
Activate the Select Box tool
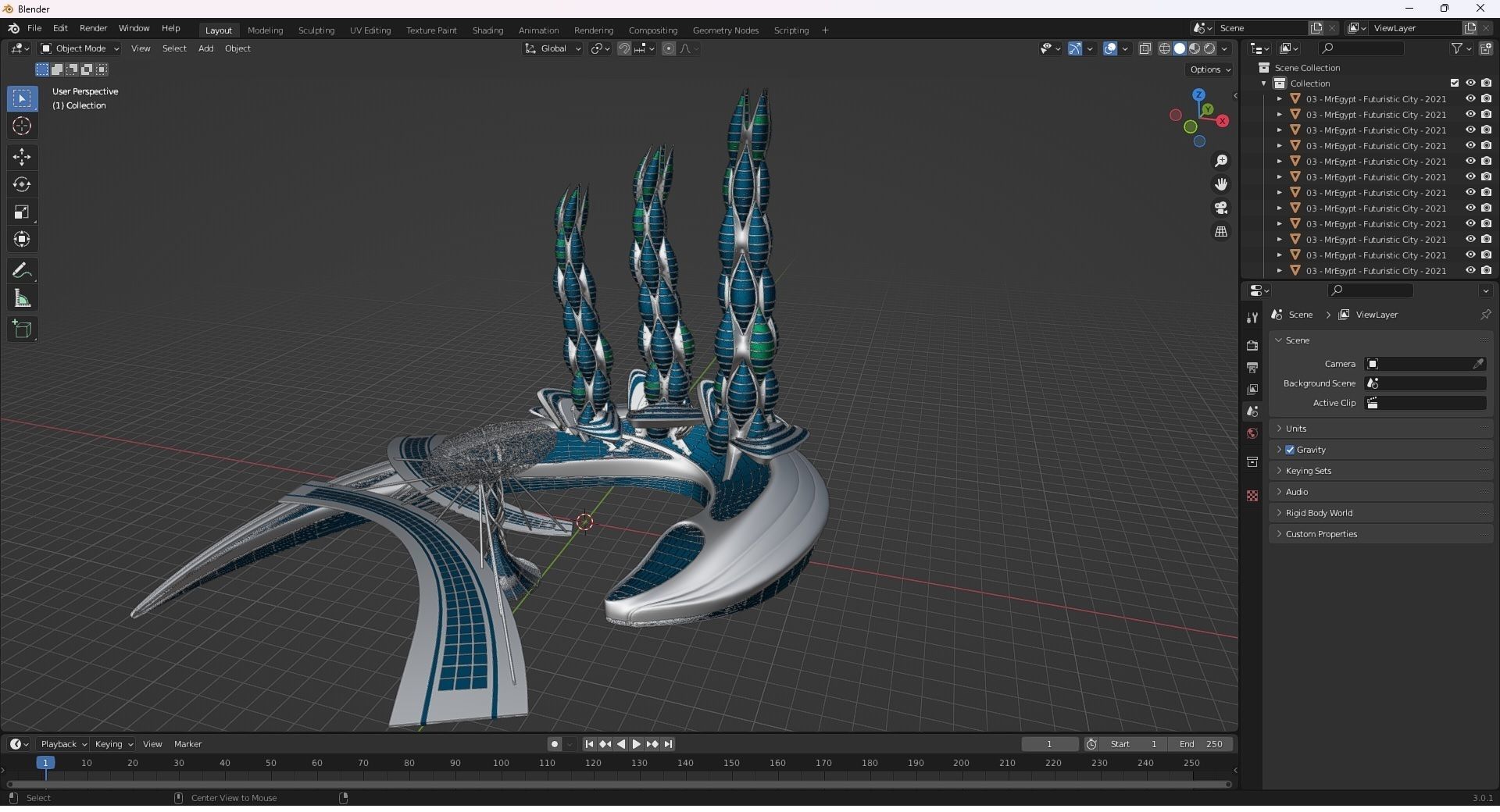click(x=22, y=98)
